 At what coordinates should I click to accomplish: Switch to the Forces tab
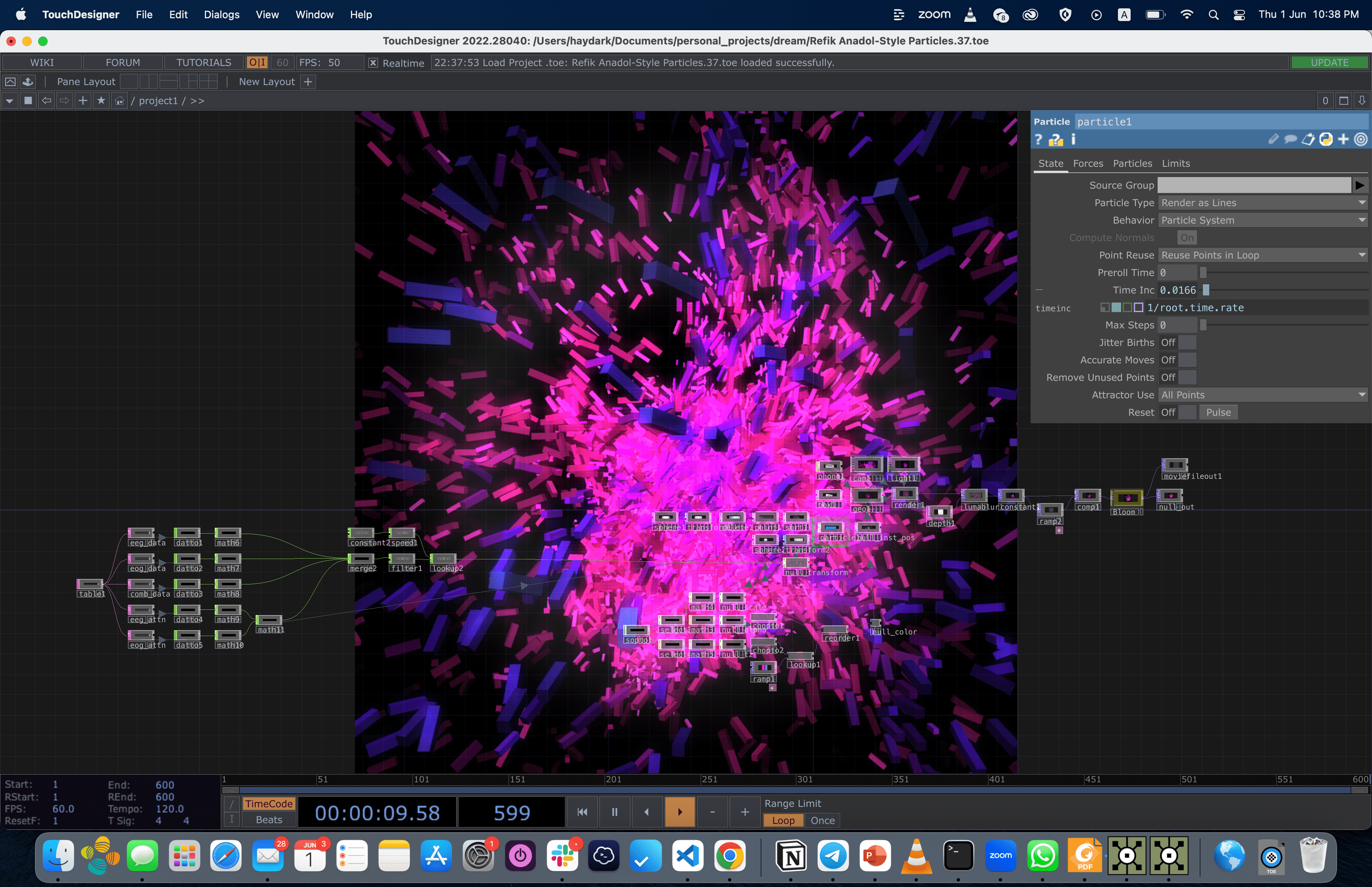click(x=1088, y=164)
